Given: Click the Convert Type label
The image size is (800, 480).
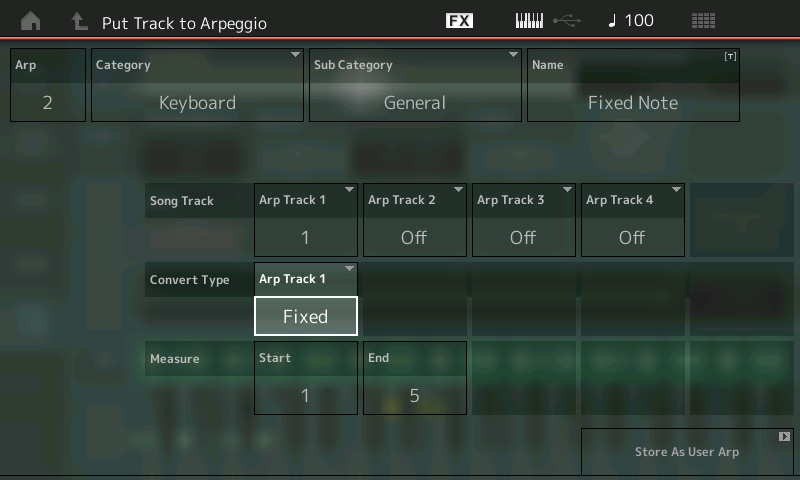Looking at the screenshot, I should click(189, 280).
